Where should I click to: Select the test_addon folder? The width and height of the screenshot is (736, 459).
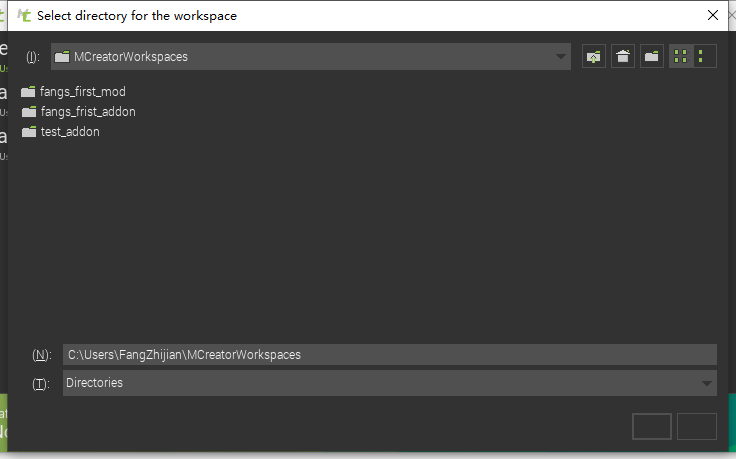pos(61,132)
